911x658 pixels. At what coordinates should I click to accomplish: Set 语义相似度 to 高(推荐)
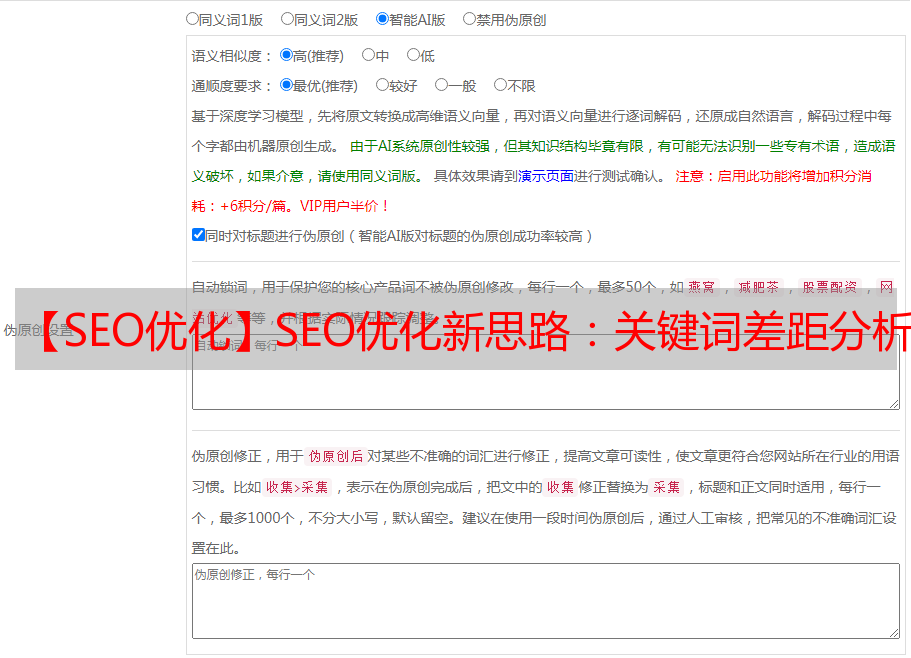click(x=286, y=55)
